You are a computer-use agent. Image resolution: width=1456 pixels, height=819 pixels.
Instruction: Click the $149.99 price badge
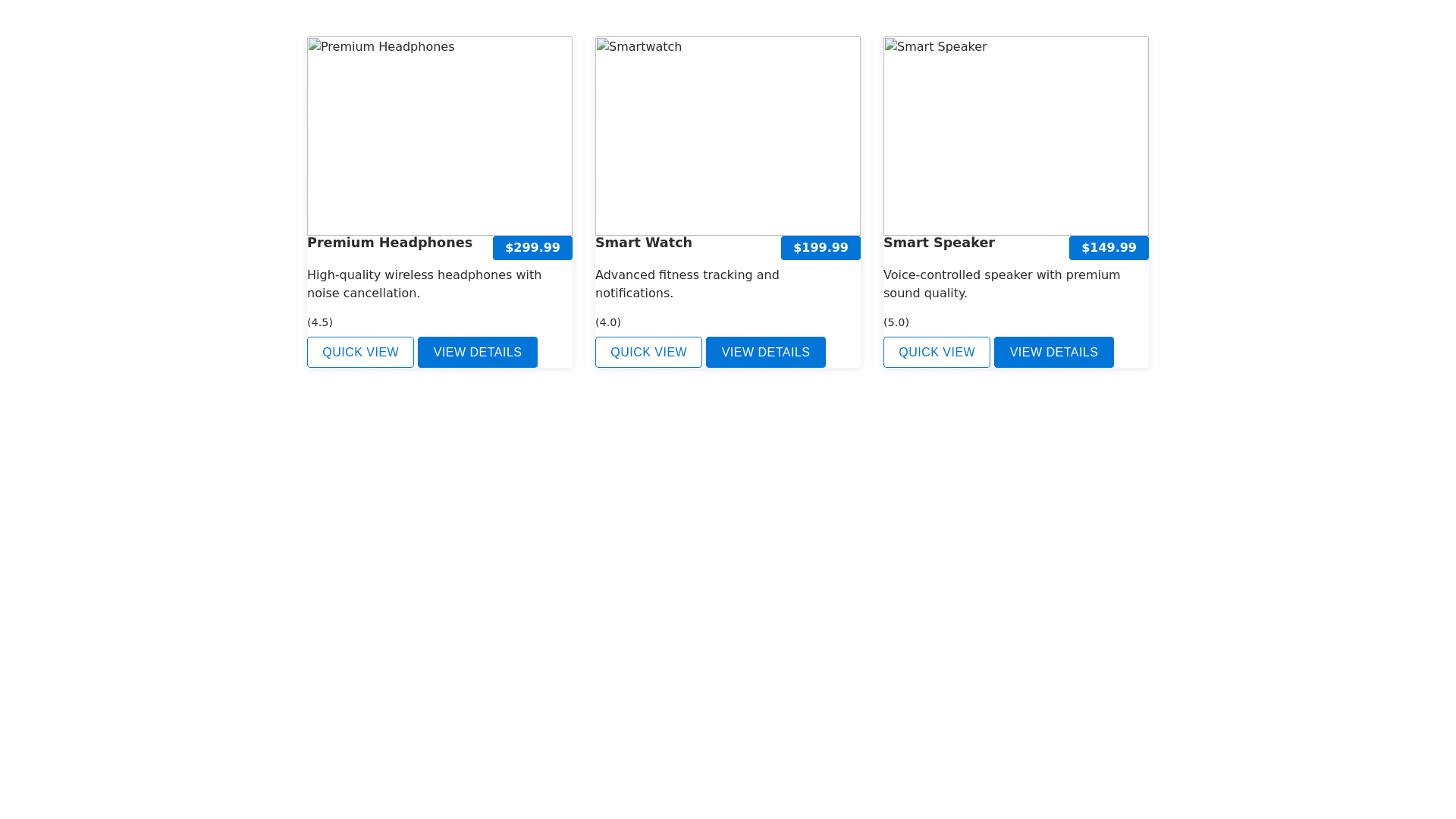click(x=1109, y=248)
